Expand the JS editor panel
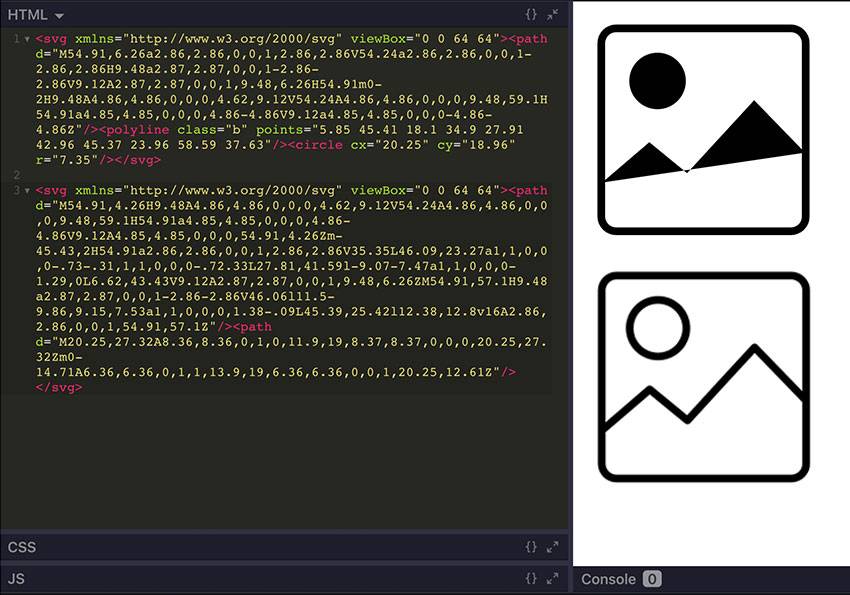This screenshot has width=850, height=595. pos(552,578)
